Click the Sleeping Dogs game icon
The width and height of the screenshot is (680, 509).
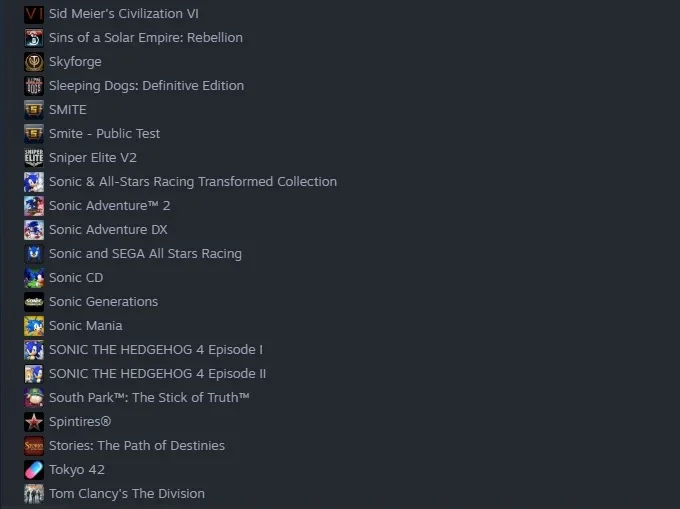pyautogui.click(x=34, y=86)
